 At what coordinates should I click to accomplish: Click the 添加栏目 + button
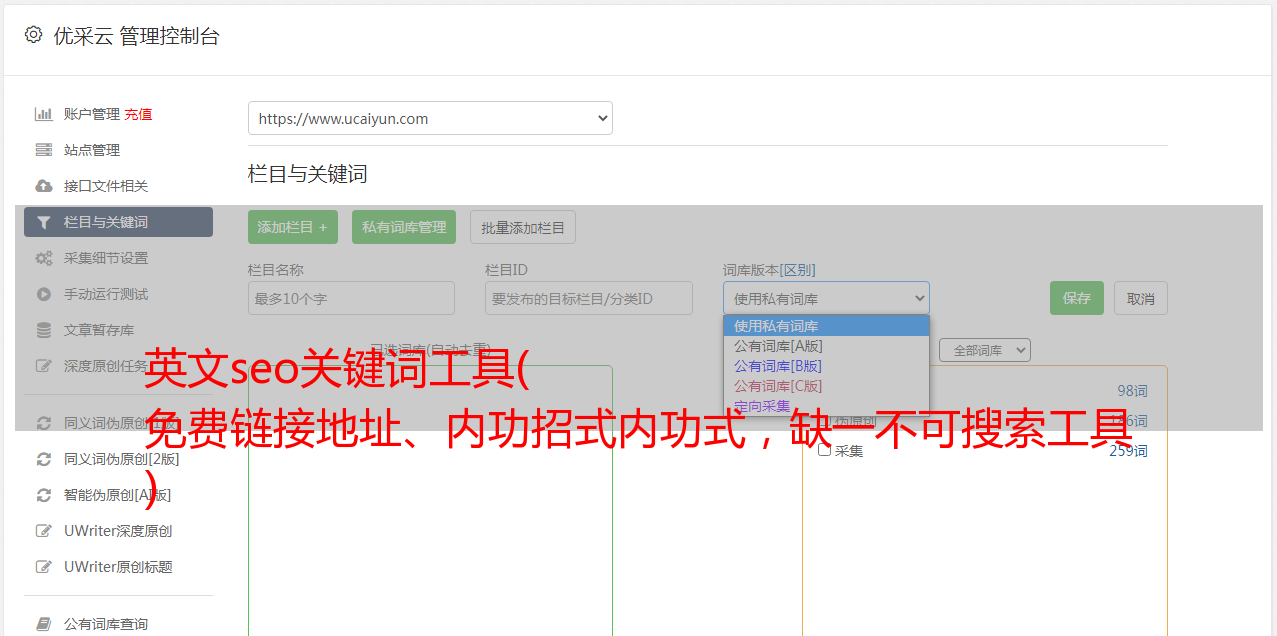(x=293, y=227)
